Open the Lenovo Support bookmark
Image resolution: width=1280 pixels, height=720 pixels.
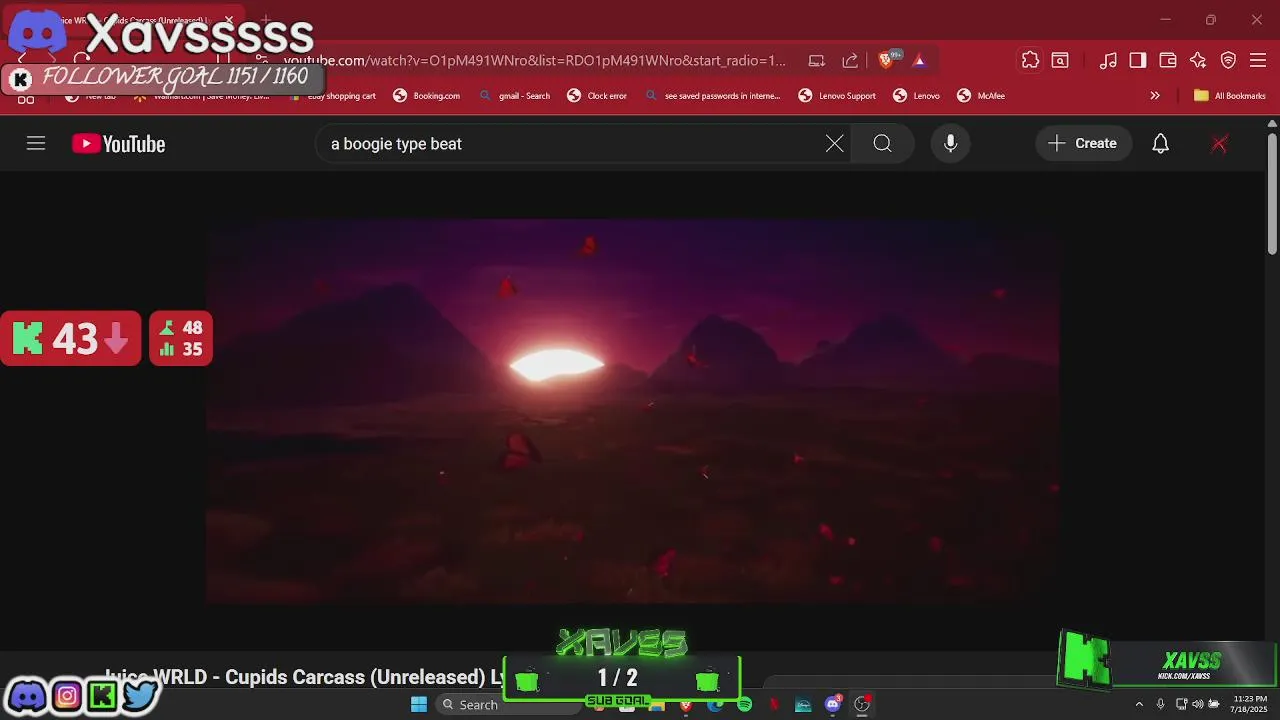click(x=837, y=96)
